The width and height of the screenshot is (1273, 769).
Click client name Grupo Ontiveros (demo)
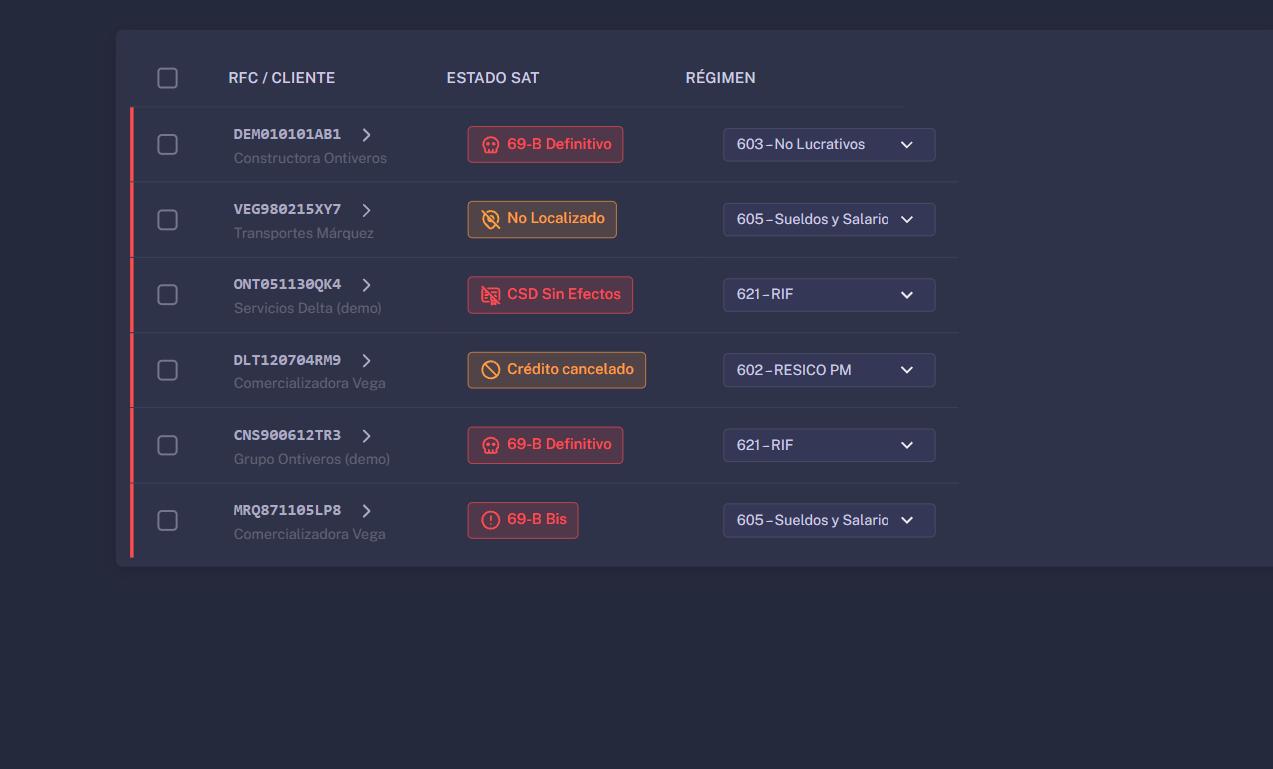click(x=312, y=459)
